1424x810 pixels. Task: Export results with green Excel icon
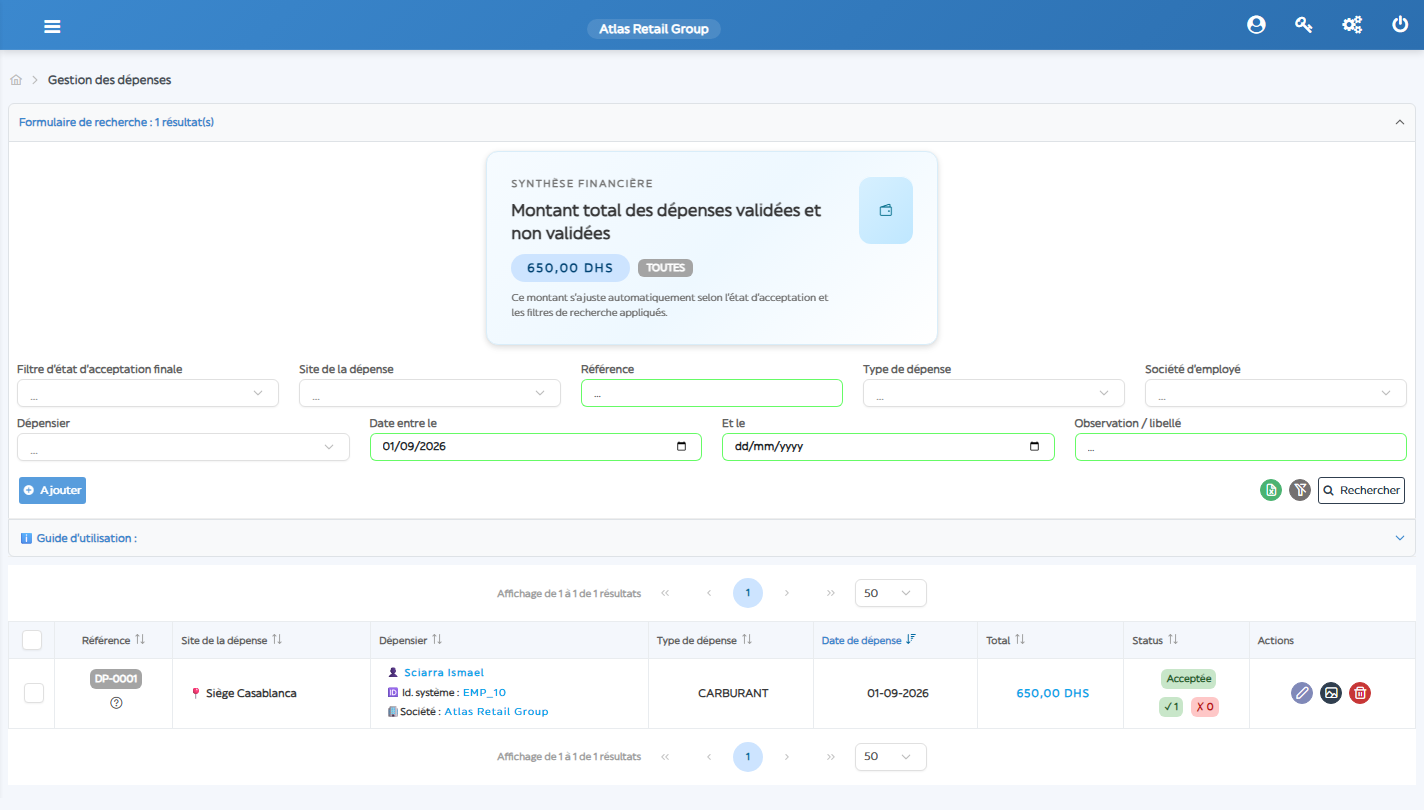pyautogui.click(x=1270, y=490)
